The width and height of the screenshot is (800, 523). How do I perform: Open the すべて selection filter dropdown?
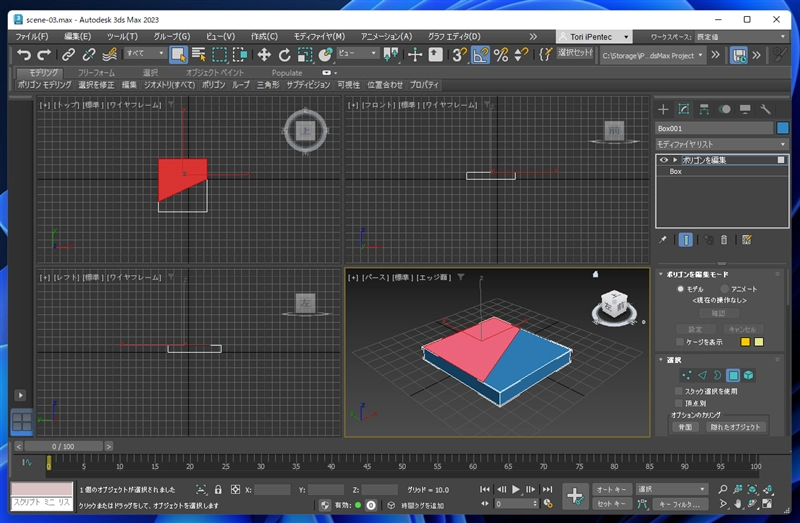(145, 53)
